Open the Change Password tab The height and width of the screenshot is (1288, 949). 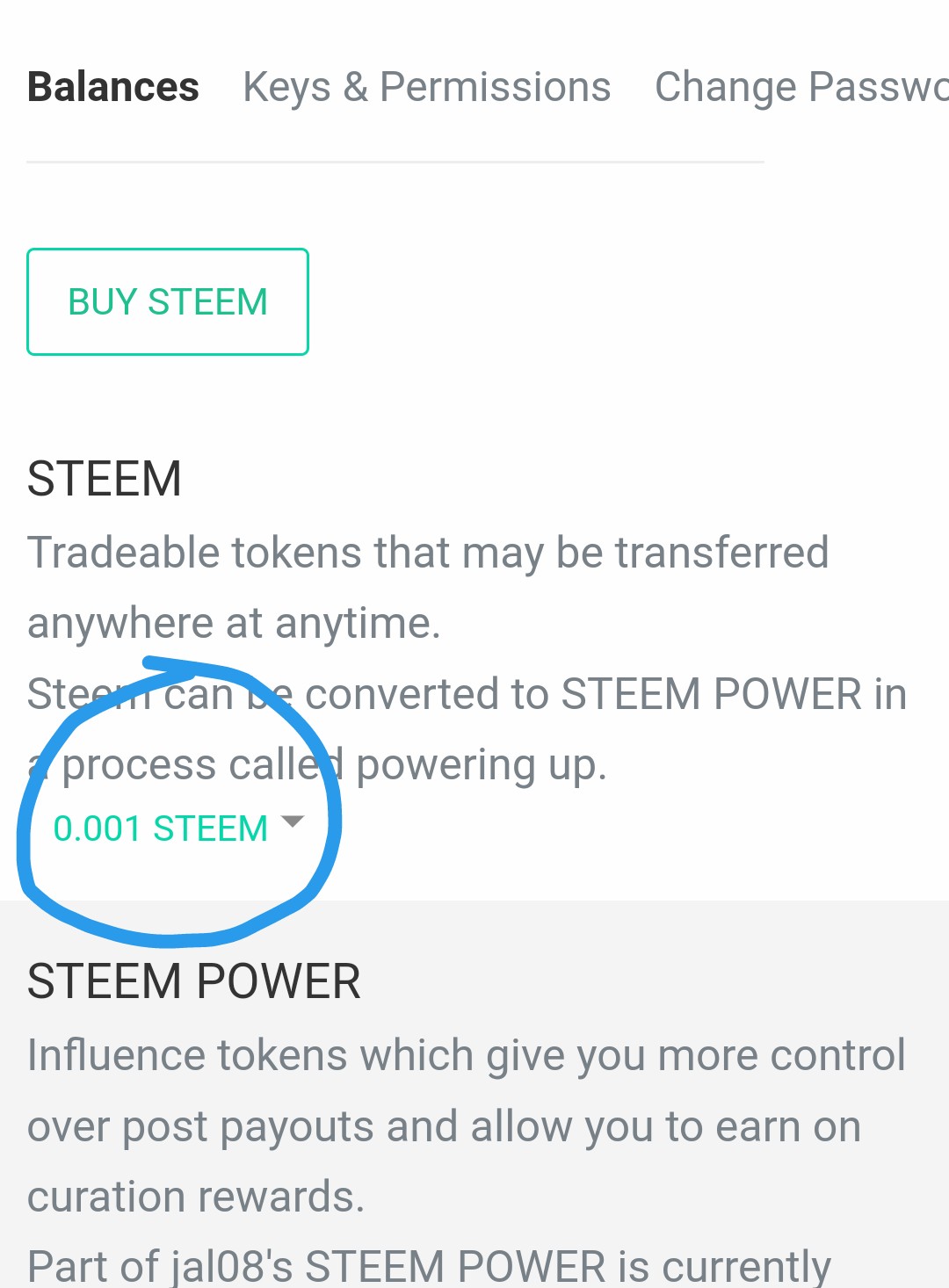[x=800, y=87]
